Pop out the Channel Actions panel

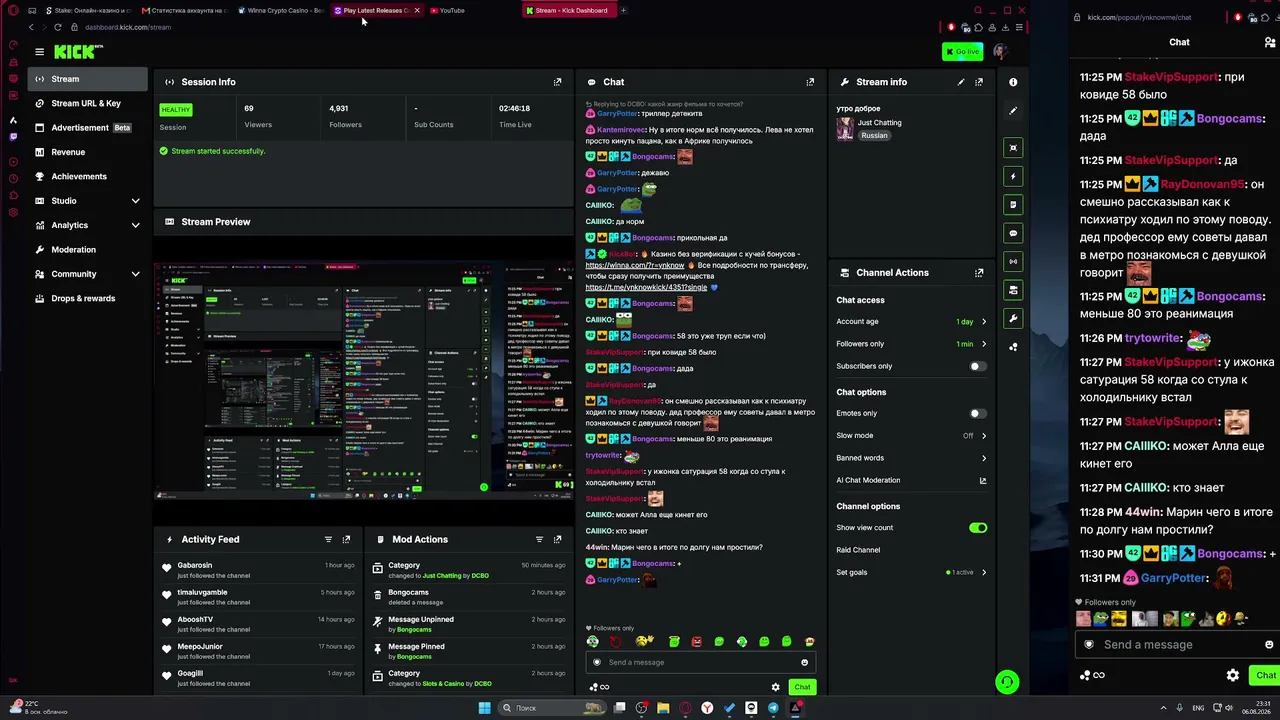click(979, 272)
